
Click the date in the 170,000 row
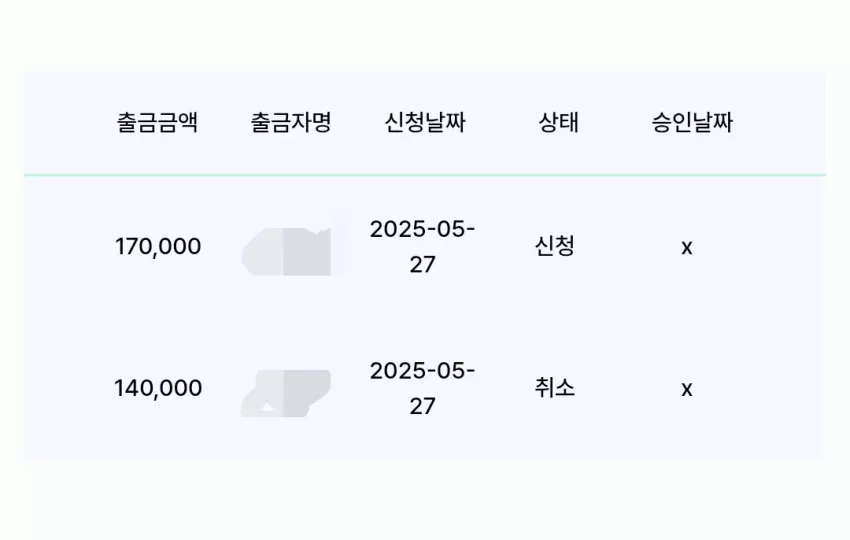pyautogui.click(x=422, y=247)
